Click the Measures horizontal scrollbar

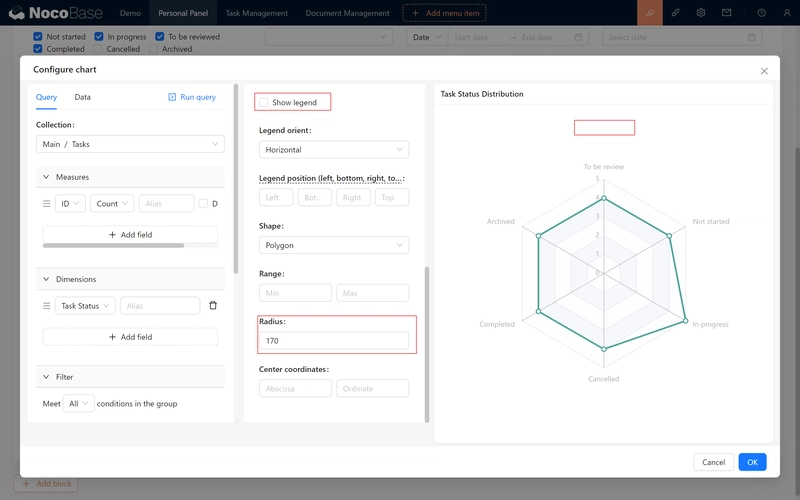113,245
